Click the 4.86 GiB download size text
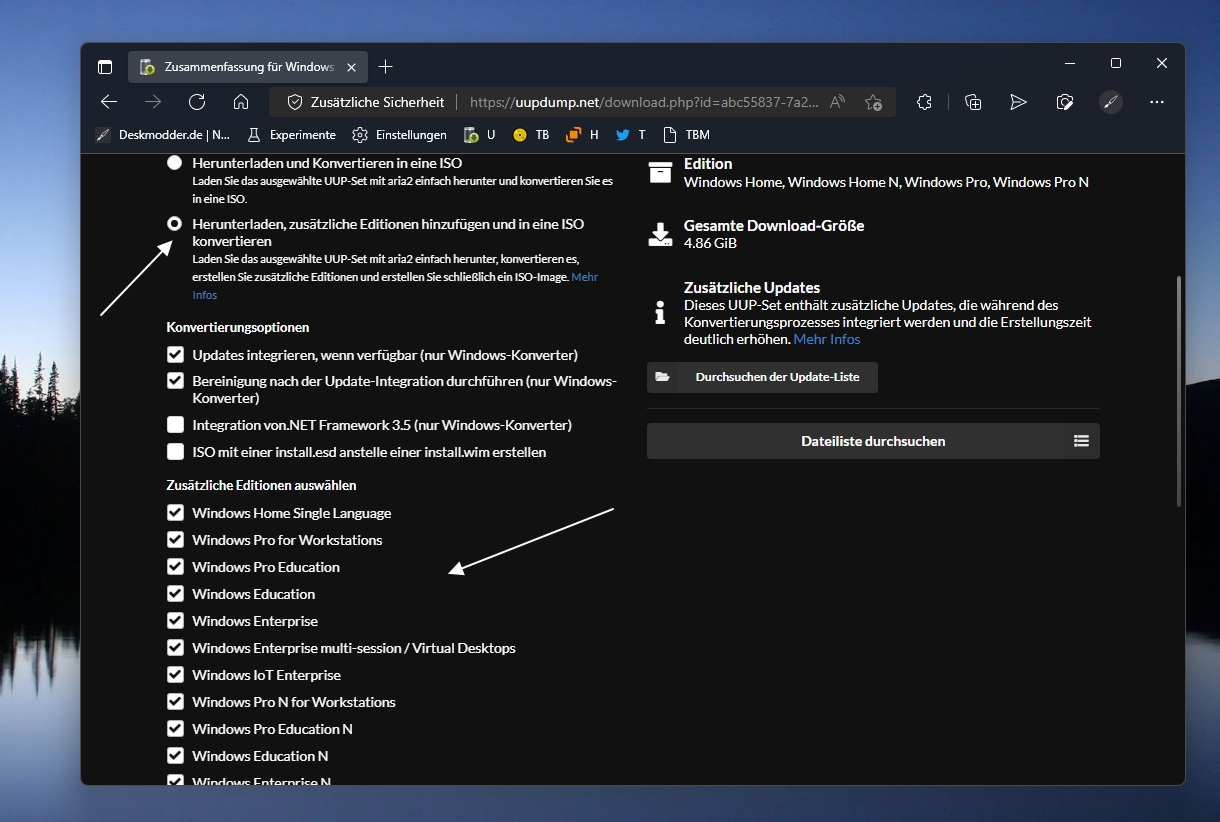 click(712, 243)
